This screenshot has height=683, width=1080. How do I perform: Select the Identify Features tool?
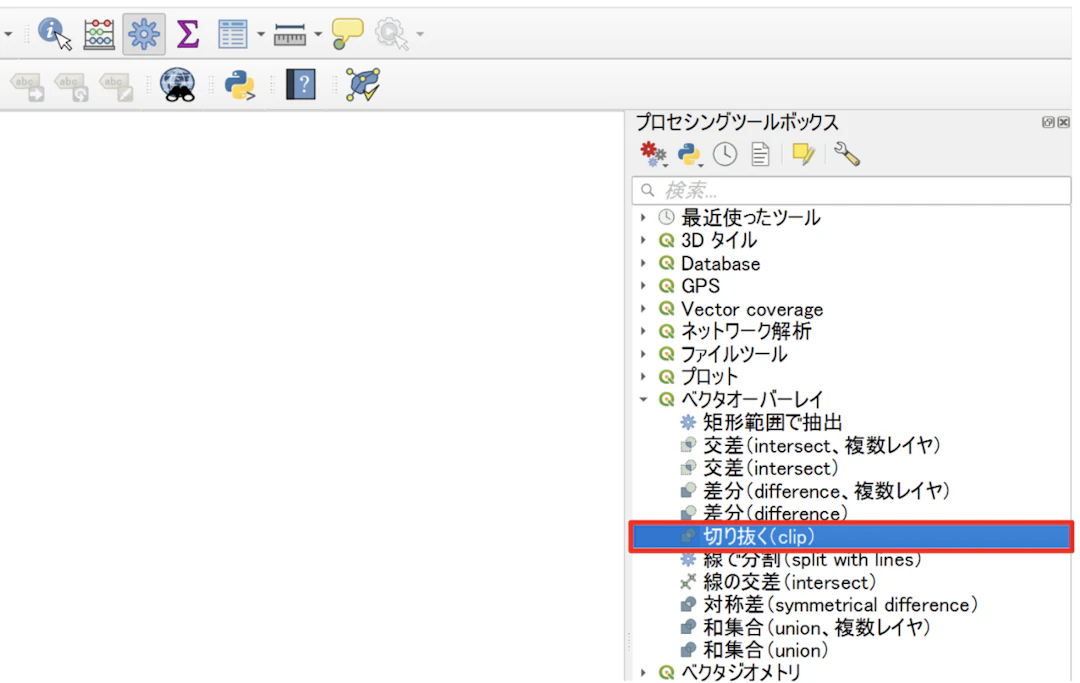[x=54, y=34]
